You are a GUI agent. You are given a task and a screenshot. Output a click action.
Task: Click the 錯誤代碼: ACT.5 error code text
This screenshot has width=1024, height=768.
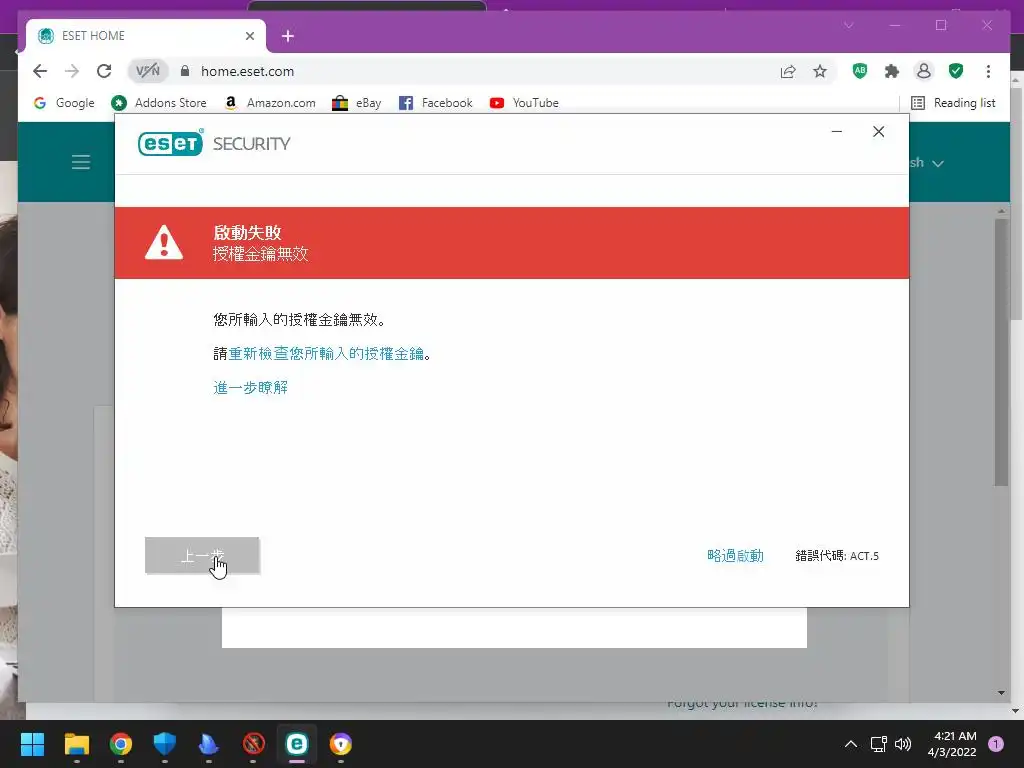pyautogui.click(x=837, y=556)
